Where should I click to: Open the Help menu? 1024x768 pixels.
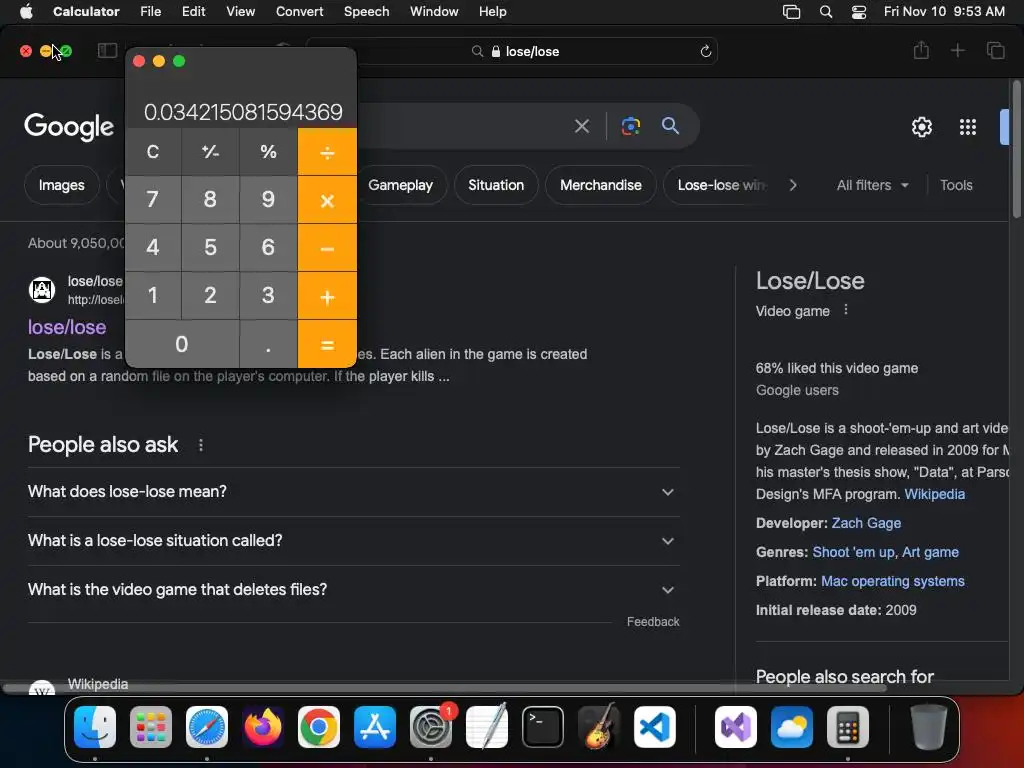coord(492,12)
